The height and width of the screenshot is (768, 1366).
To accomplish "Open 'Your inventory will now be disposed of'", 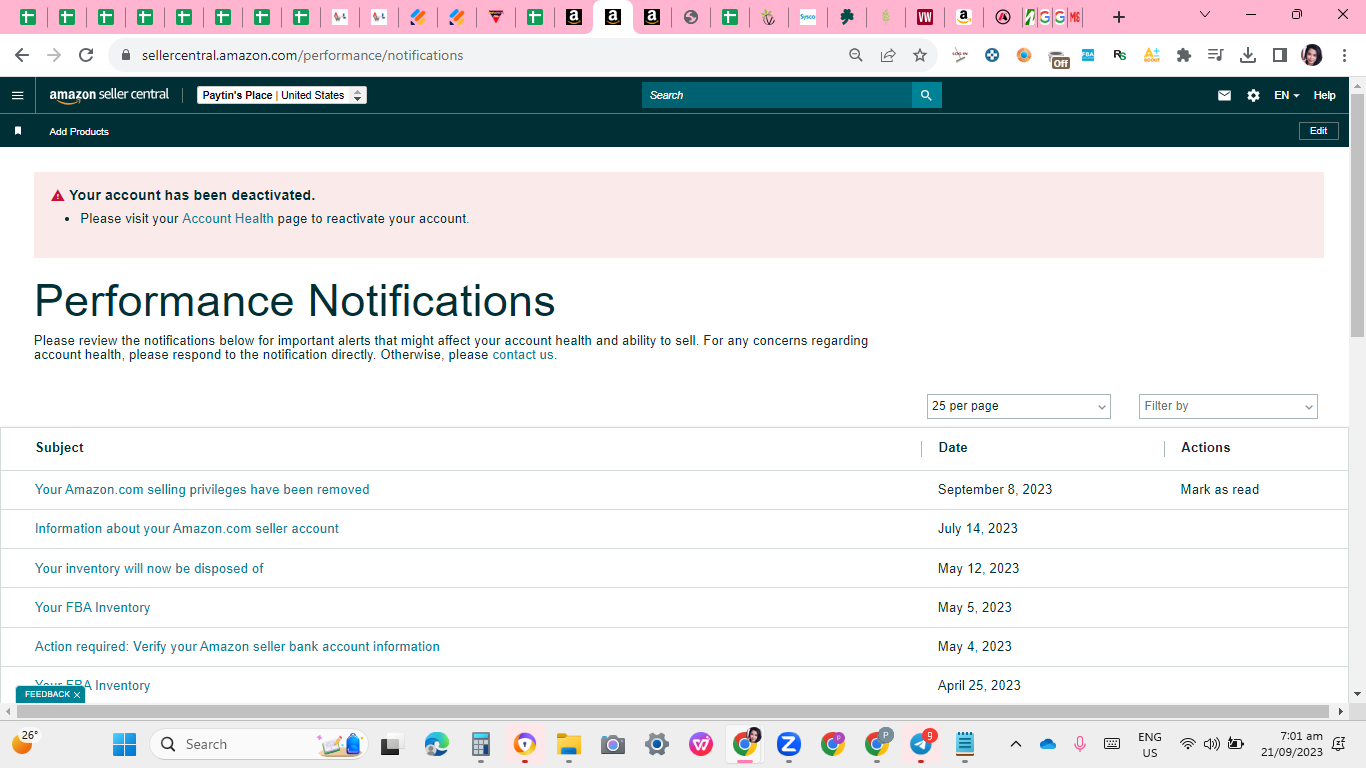I will point(149,568).
